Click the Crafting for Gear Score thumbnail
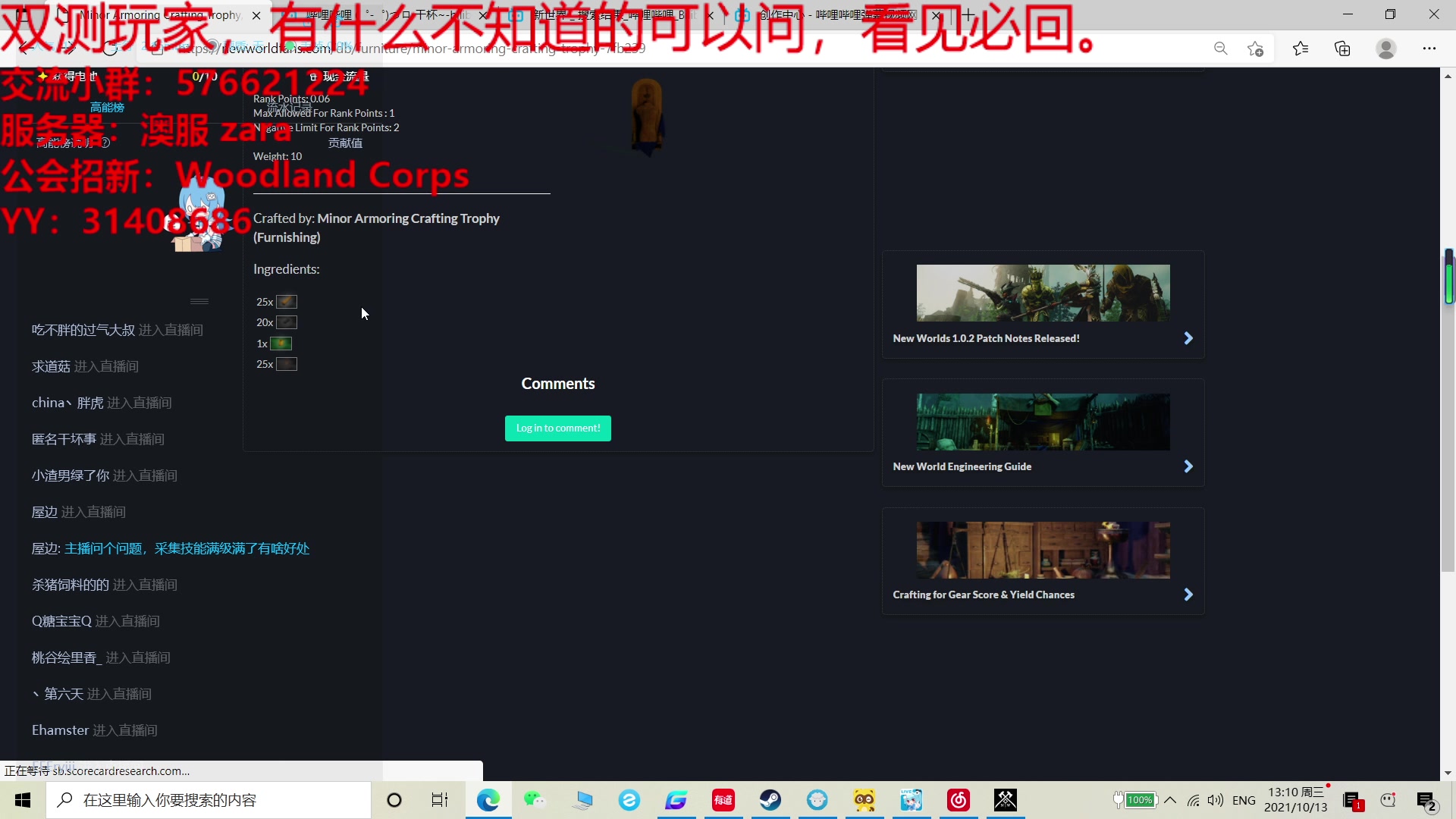 pos(1043,550)
